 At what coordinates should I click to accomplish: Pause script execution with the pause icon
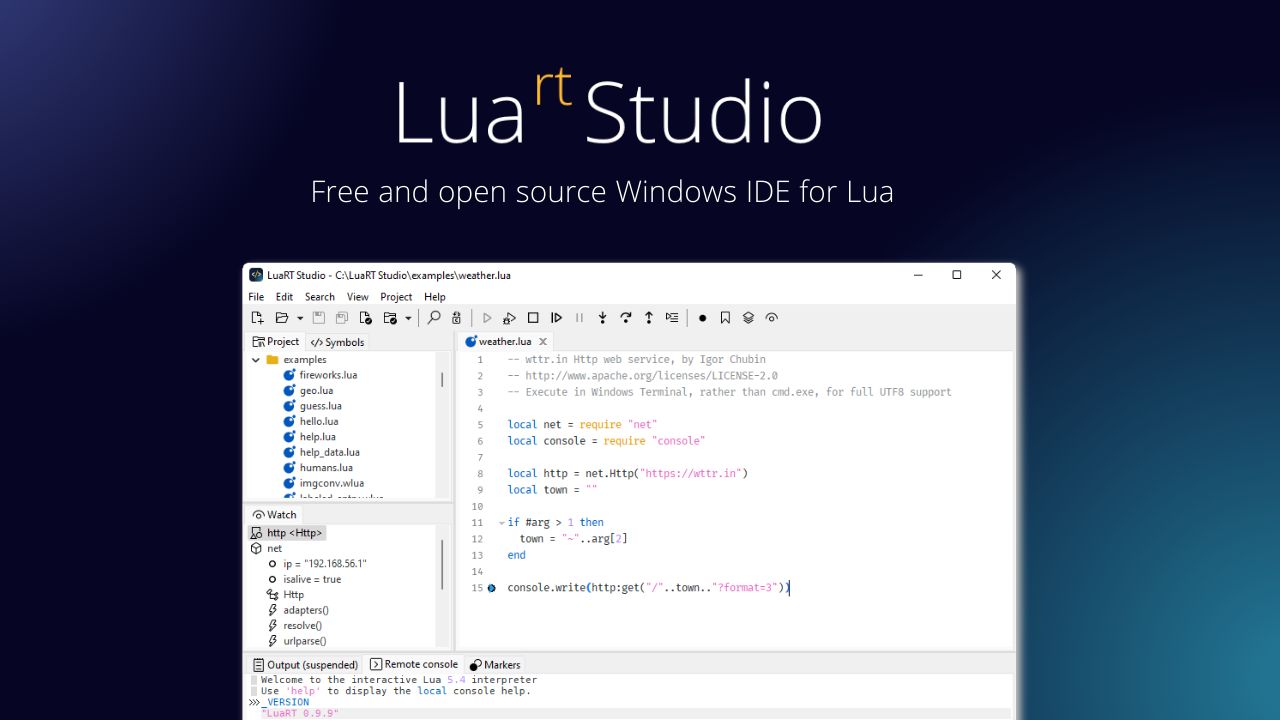(x=578, y=317)
